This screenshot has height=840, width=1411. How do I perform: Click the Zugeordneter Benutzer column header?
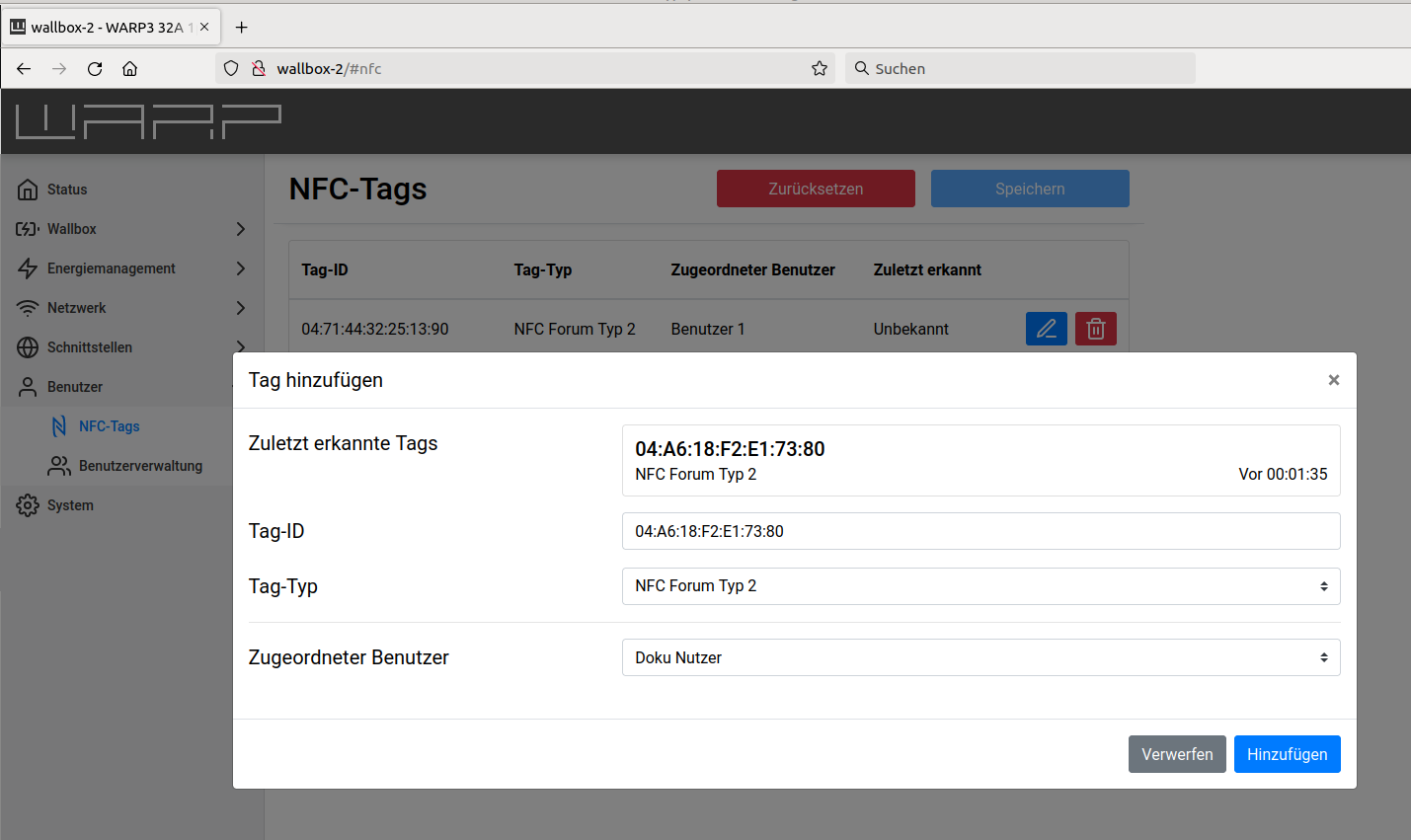click(753, 269)
